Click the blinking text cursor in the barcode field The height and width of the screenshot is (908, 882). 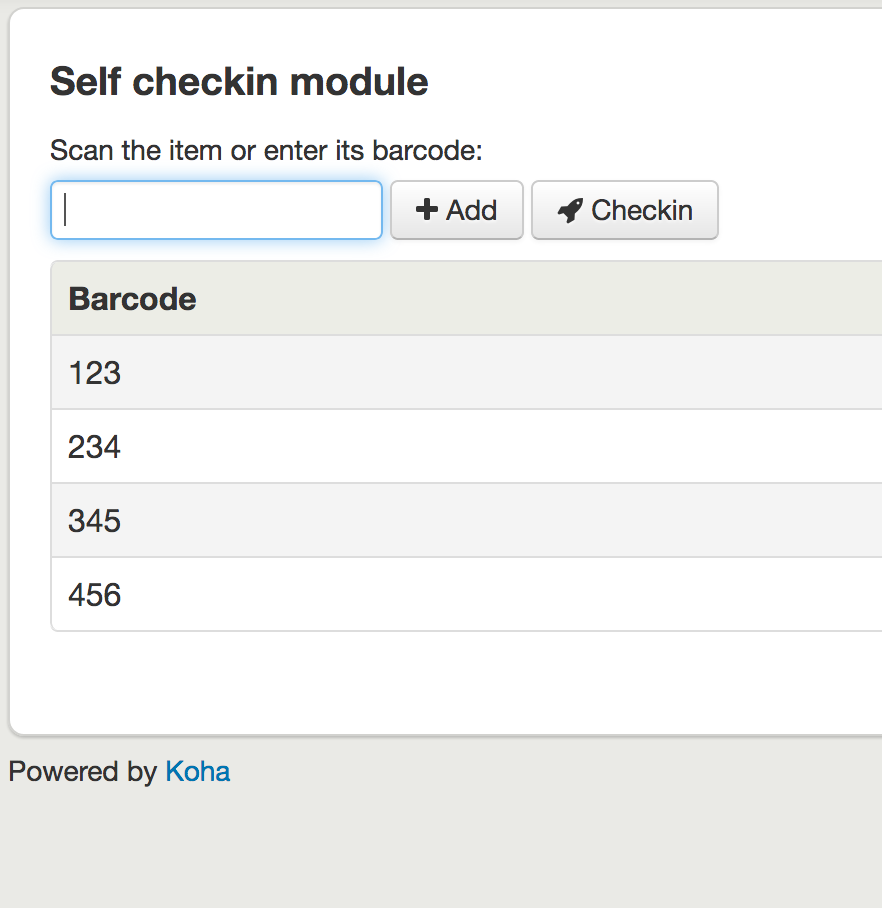point(66,210)
